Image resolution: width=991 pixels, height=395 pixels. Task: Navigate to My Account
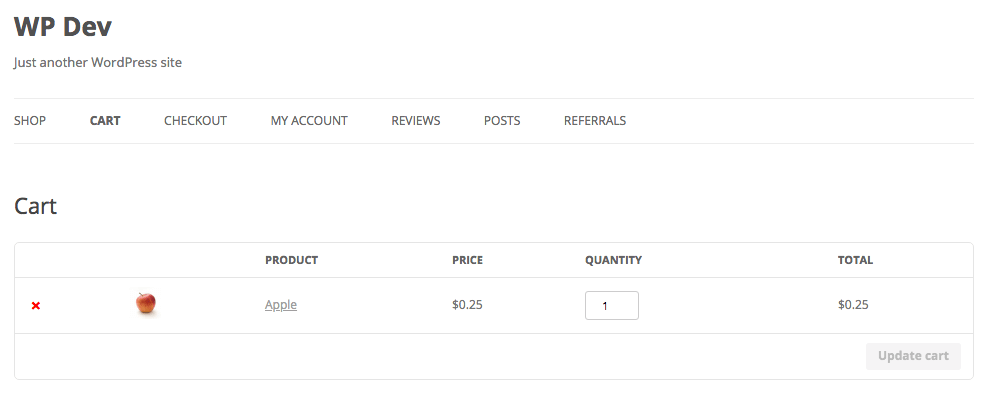tap(309, 121)
